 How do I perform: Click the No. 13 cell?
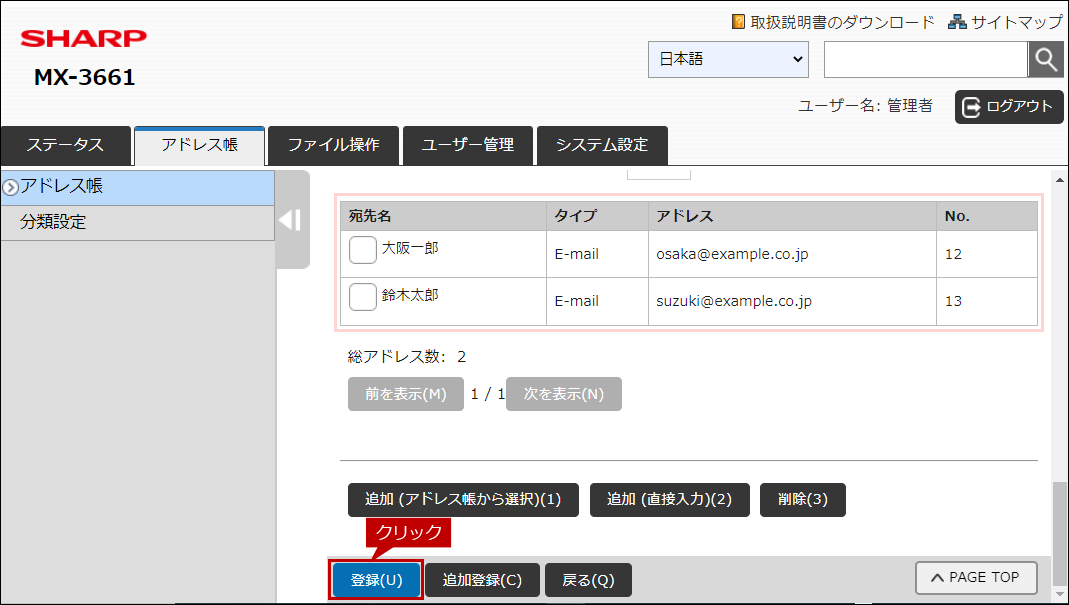coord(987,301)
